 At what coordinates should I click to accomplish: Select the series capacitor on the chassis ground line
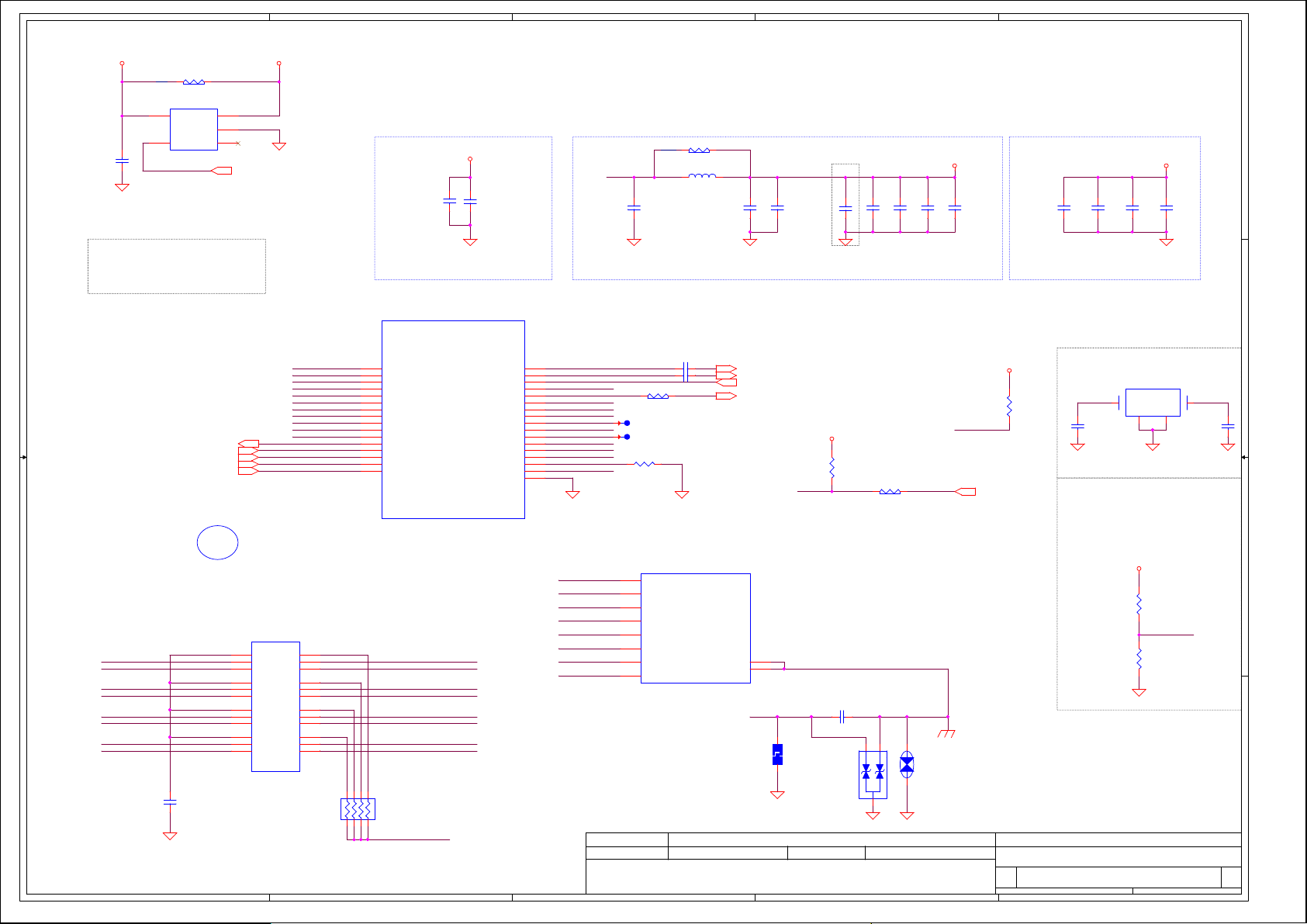tap(842, 717)
